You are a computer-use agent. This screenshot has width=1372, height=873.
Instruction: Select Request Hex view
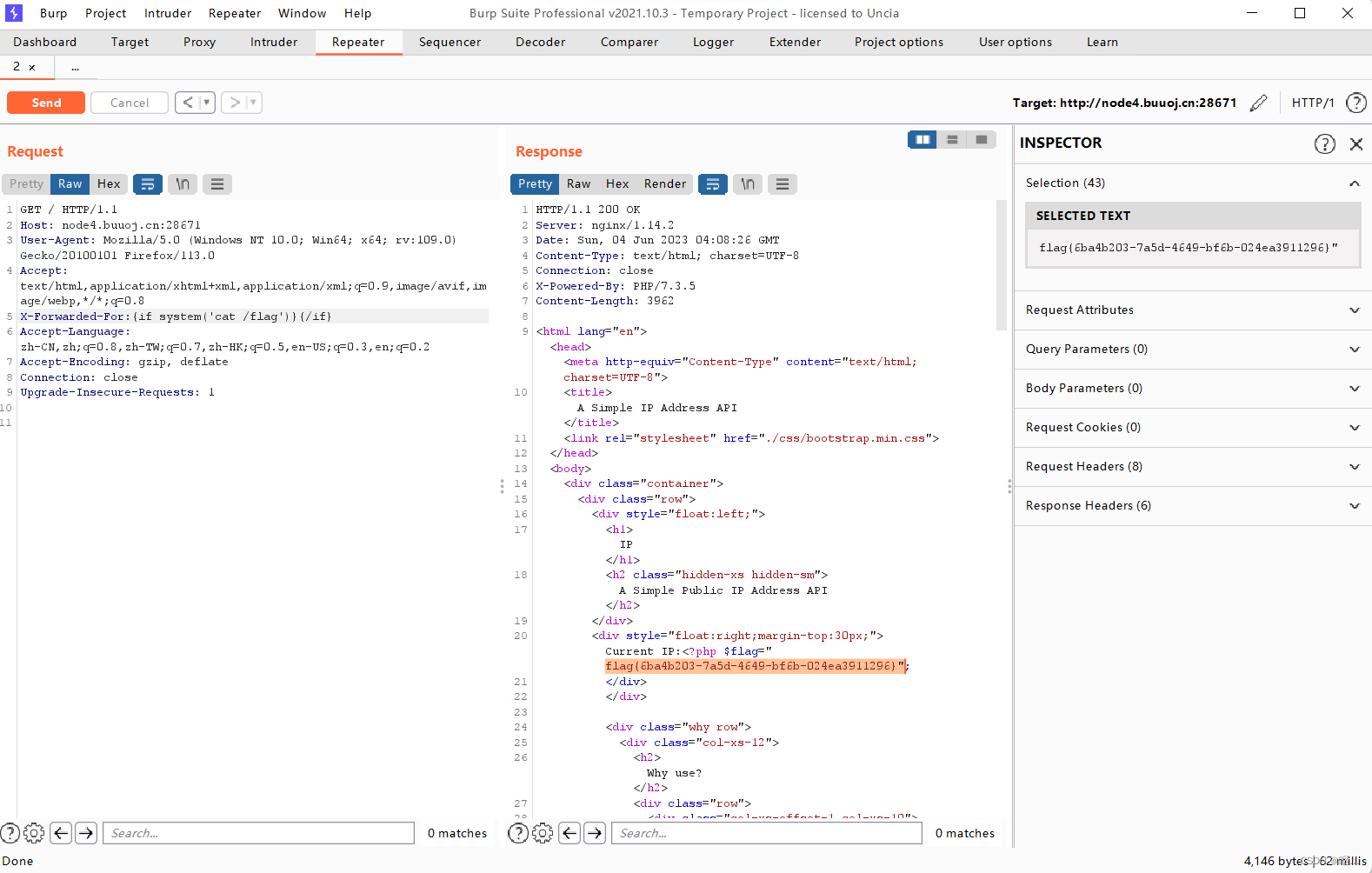tap(109, 183)
